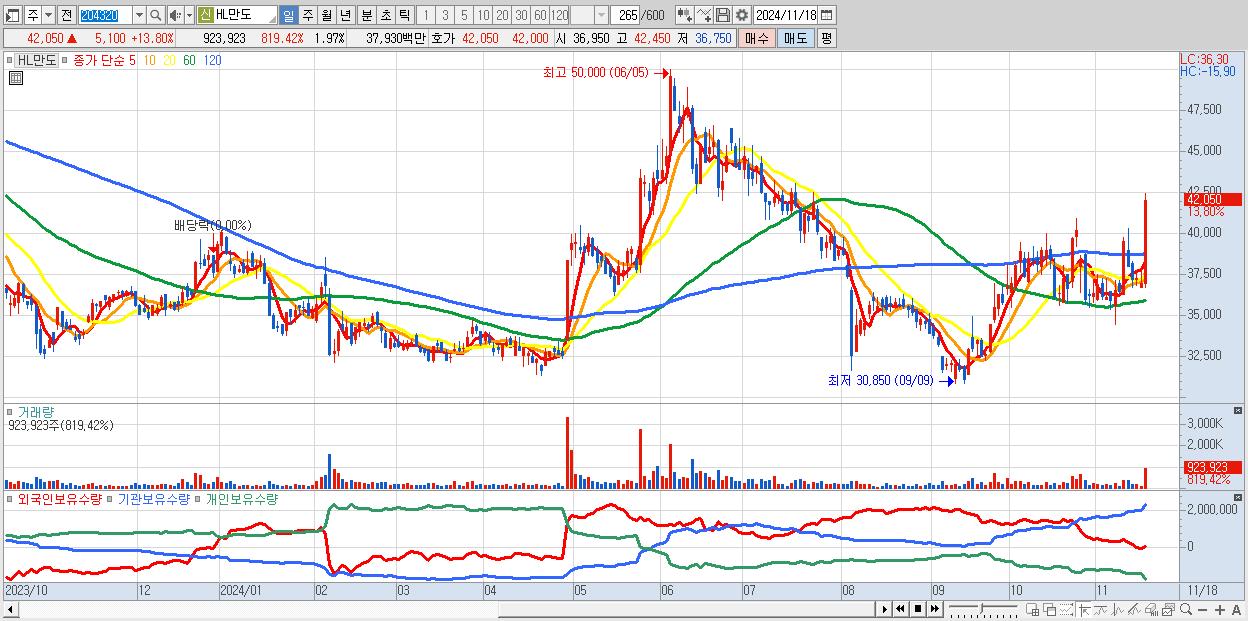Click the rewind button in bottom toolbar
This screenshot has height=621, width=1248.
[x=901, y=609]
